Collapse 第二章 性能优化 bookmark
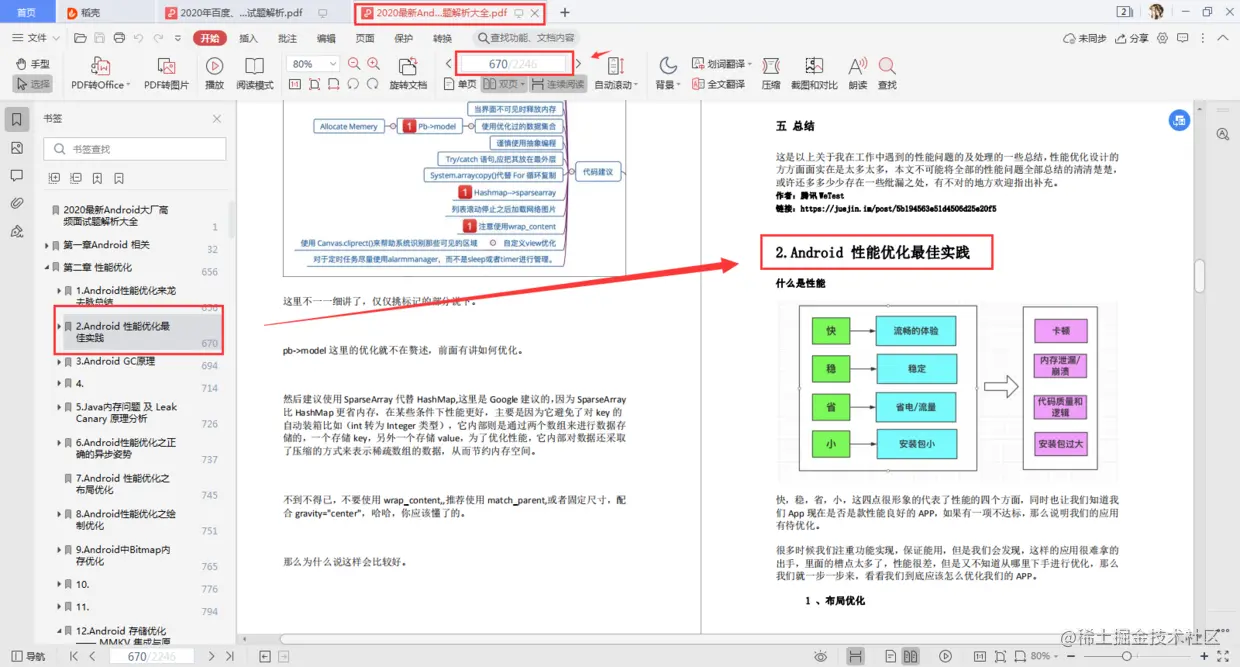Viewport: 1240px width, 667px height. click(x=46, y=267)
